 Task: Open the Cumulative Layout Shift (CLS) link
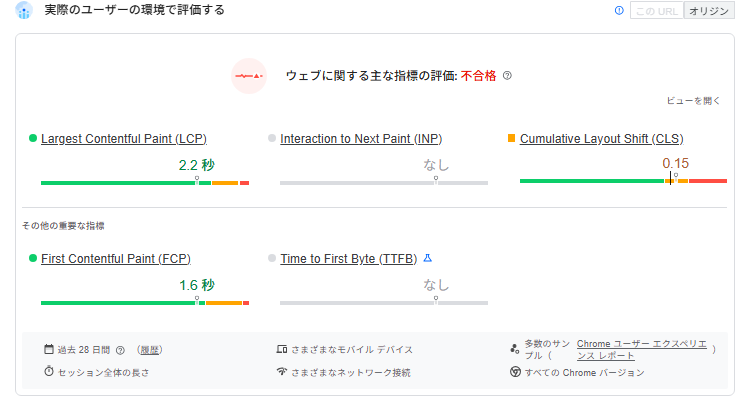coord(602,139)
